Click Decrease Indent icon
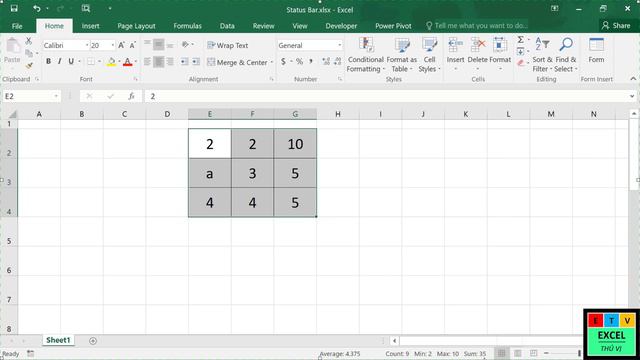Image resolution: width=640 pixels, height=360 pixels. [x=184, y=62]
